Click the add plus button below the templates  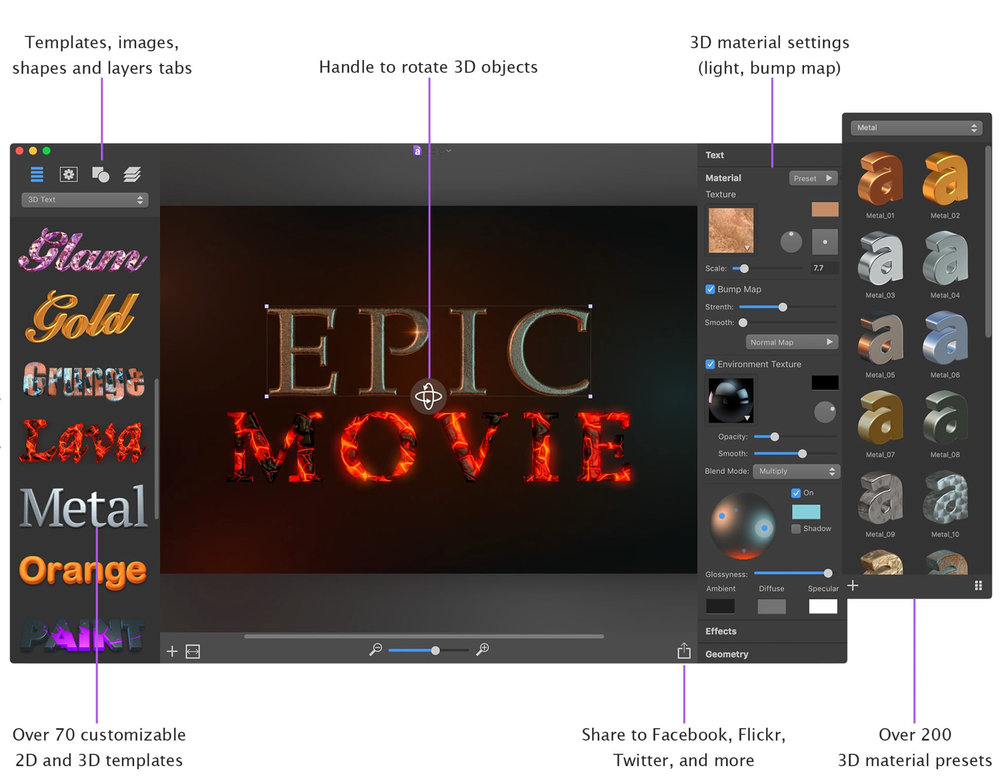point(172,651)
